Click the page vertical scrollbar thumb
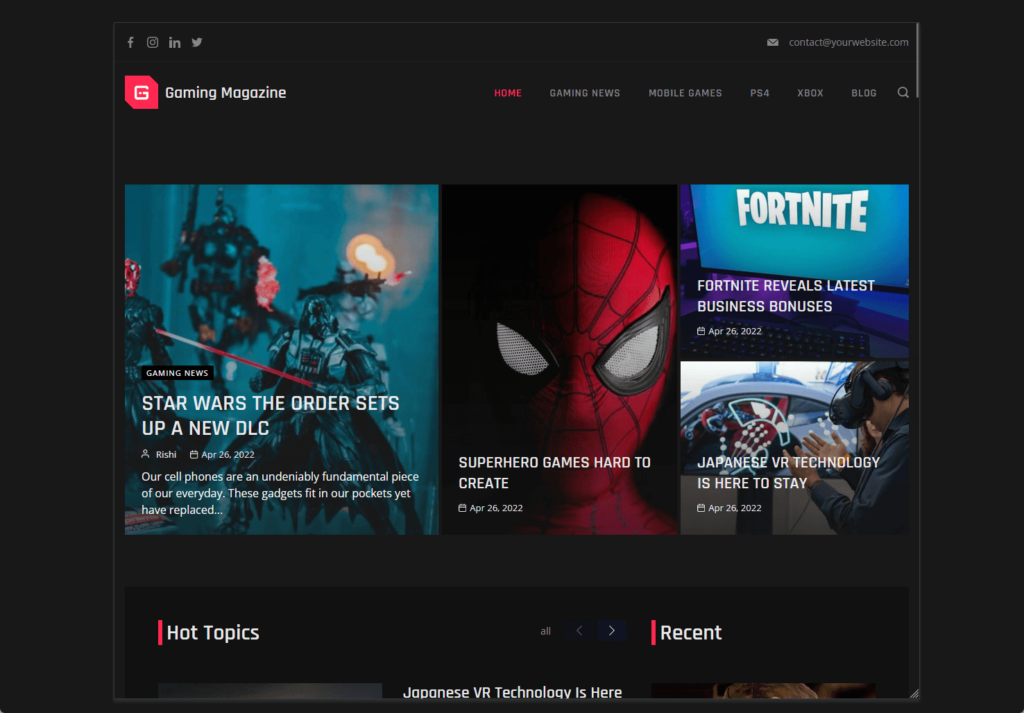 coord(917,61)
